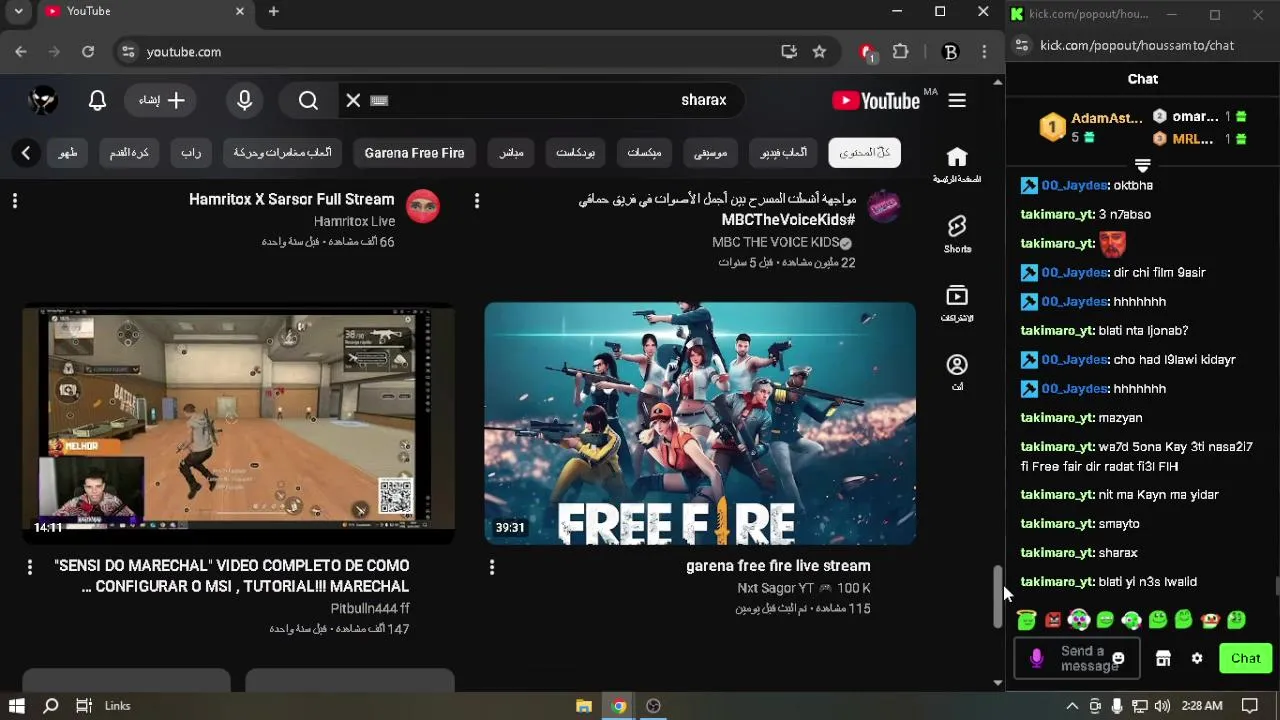Open Pitbulln444 ff channel link
The height and width of the screenshot is (720, 1280).
coord(370,608)
